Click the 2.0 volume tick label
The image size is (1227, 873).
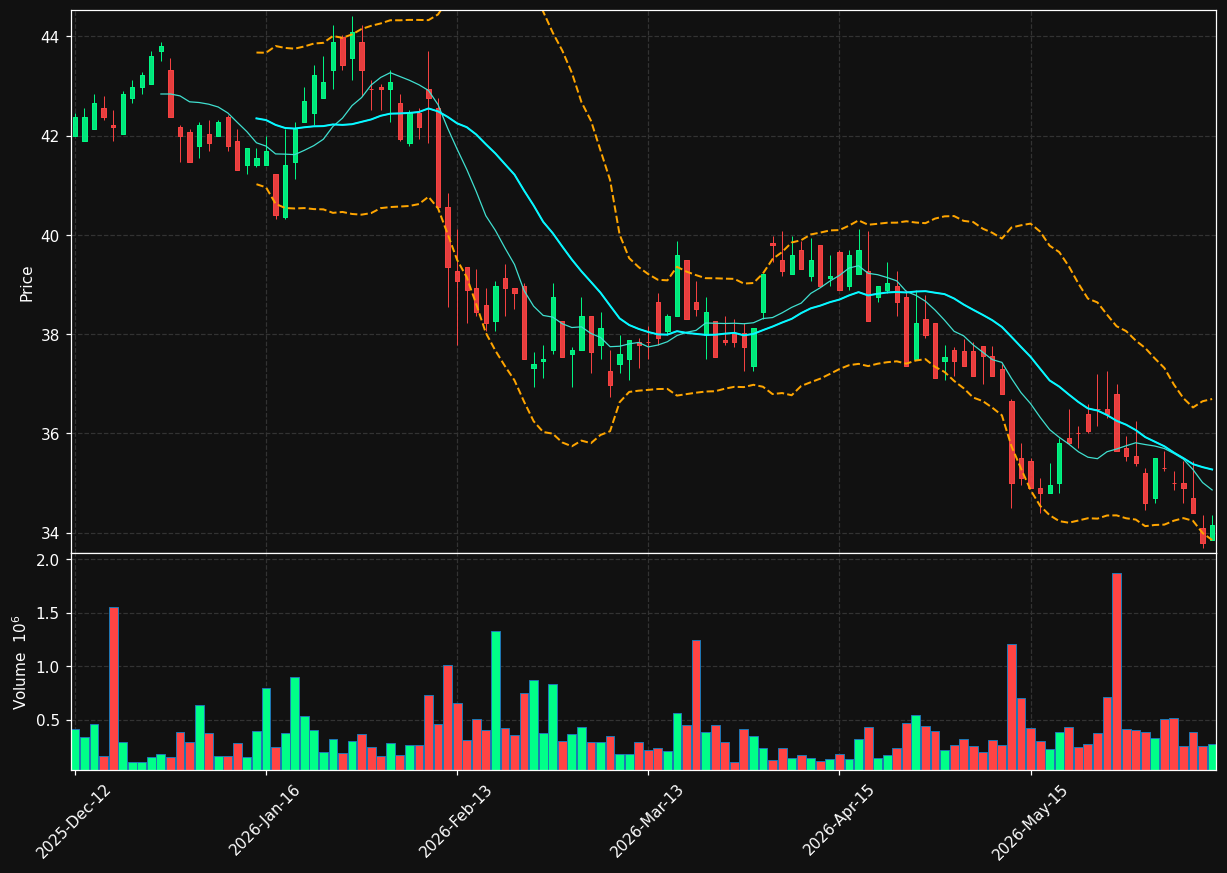tap(48, 560)
